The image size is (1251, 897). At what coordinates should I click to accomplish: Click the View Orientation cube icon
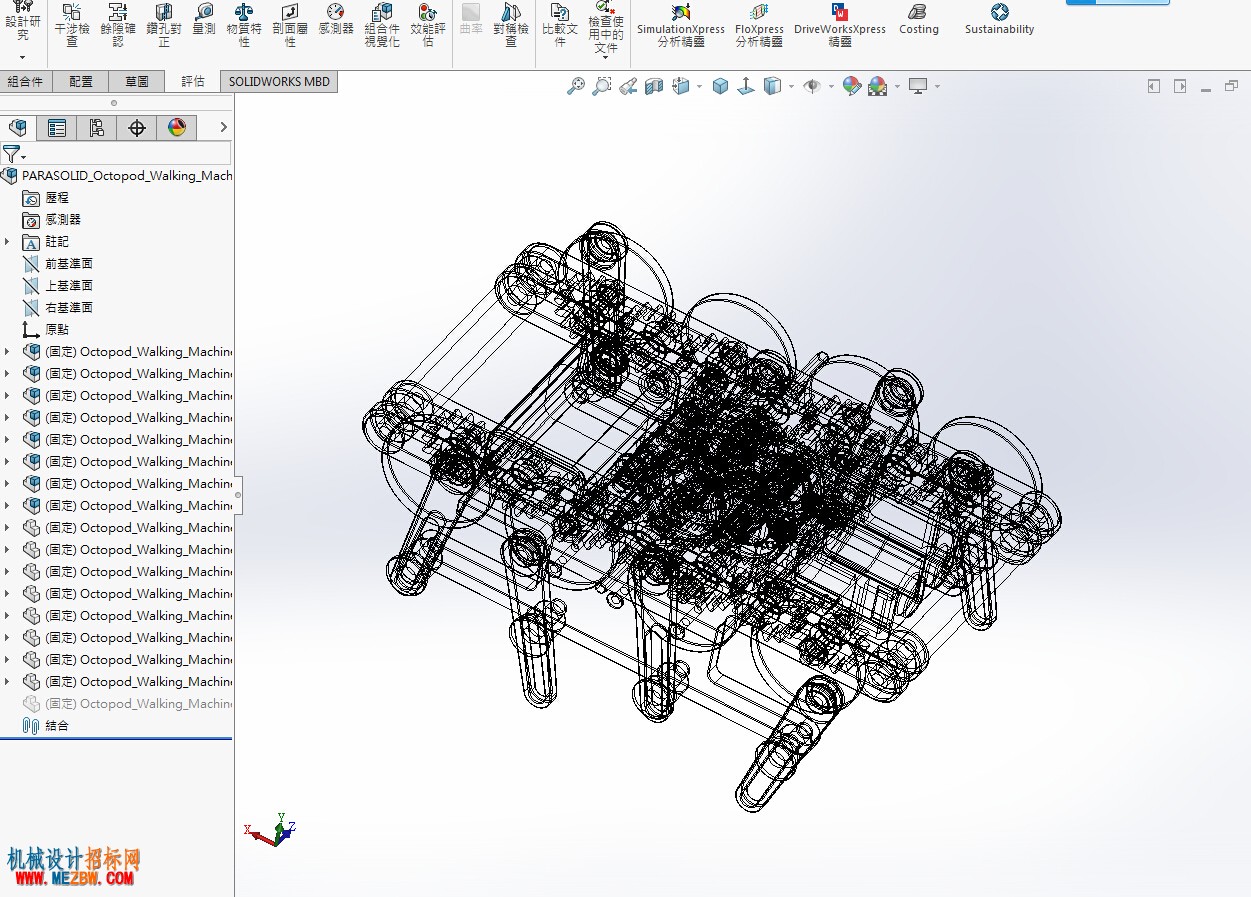pyautogui.click(x=720, y=87)
